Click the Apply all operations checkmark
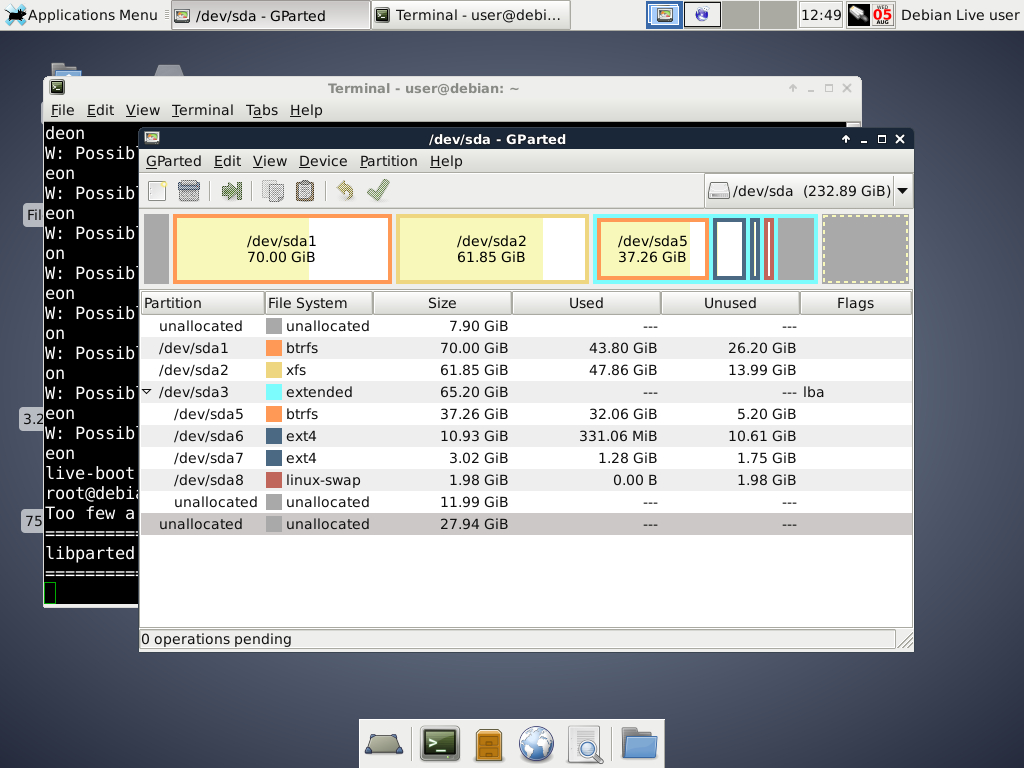The width and height of the screenshot is (1024, 768). 378,190
